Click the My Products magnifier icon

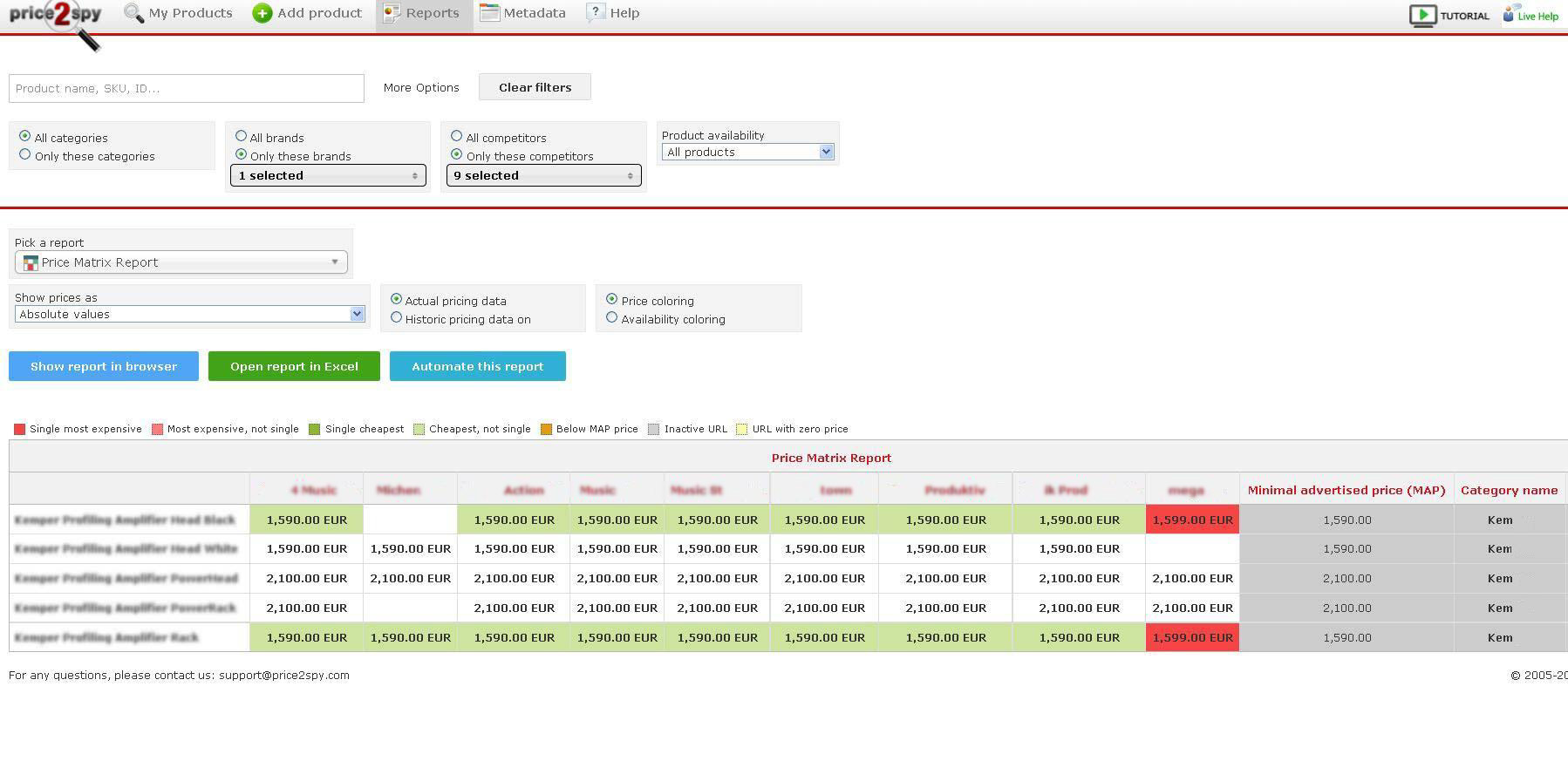133,13
